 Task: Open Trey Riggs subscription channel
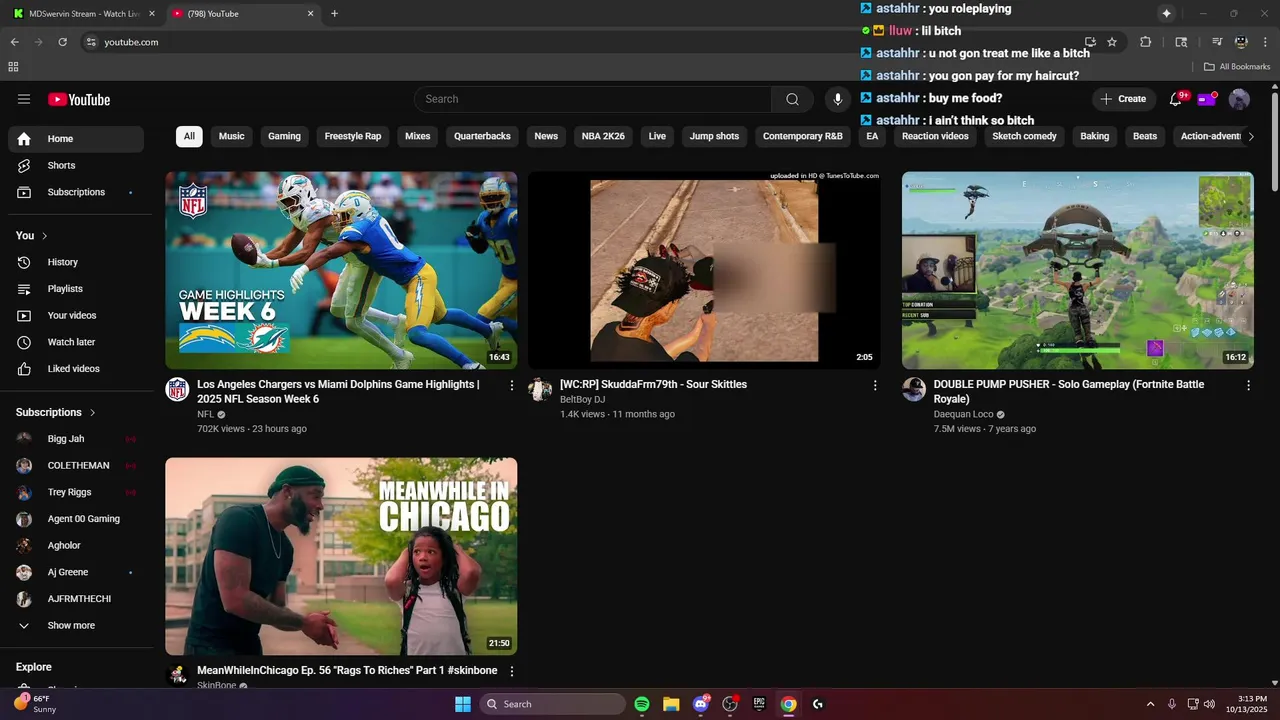[76, 492]
